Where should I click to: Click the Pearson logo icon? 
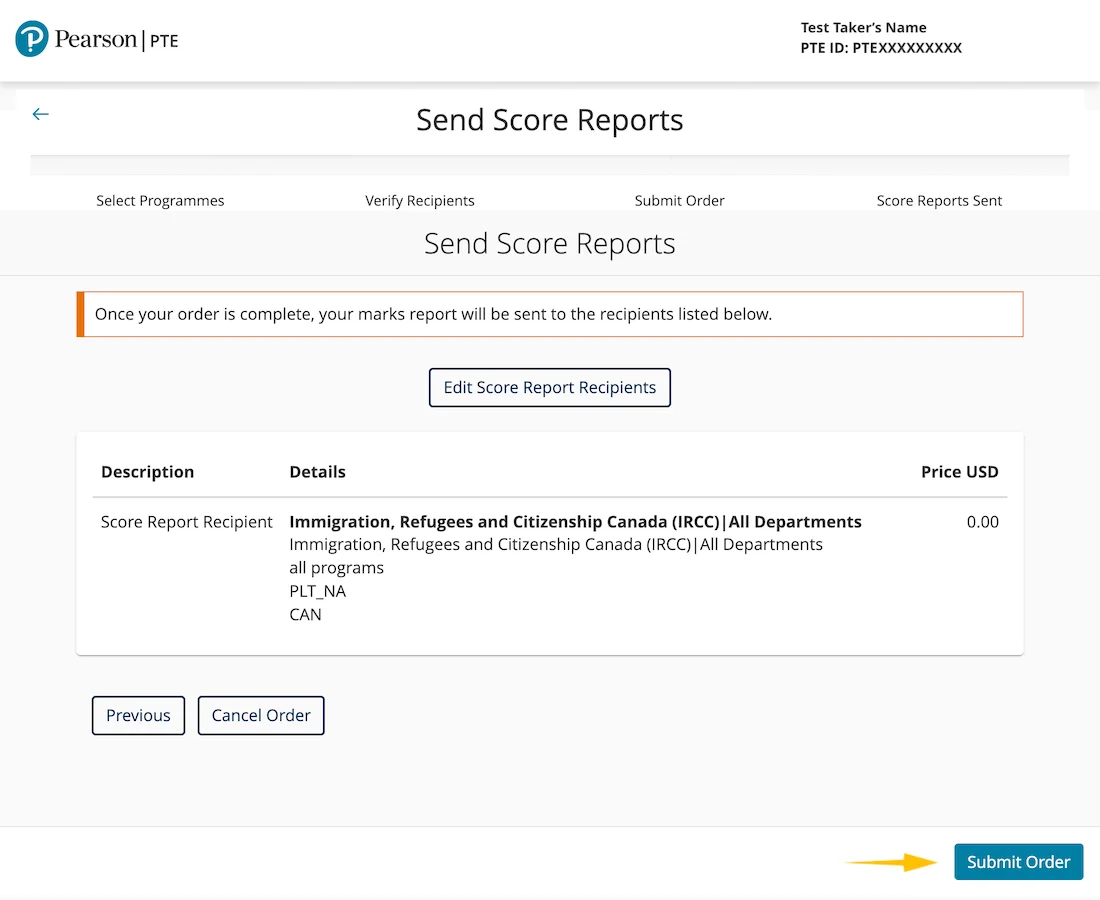(32, 39)
